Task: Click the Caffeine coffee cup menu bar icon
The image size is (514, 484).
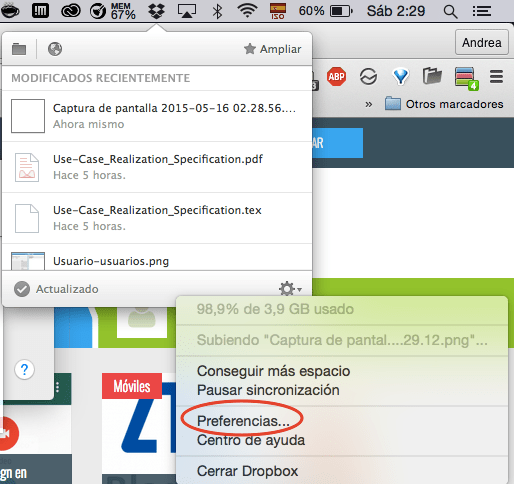Action: [x=10, y=11]
